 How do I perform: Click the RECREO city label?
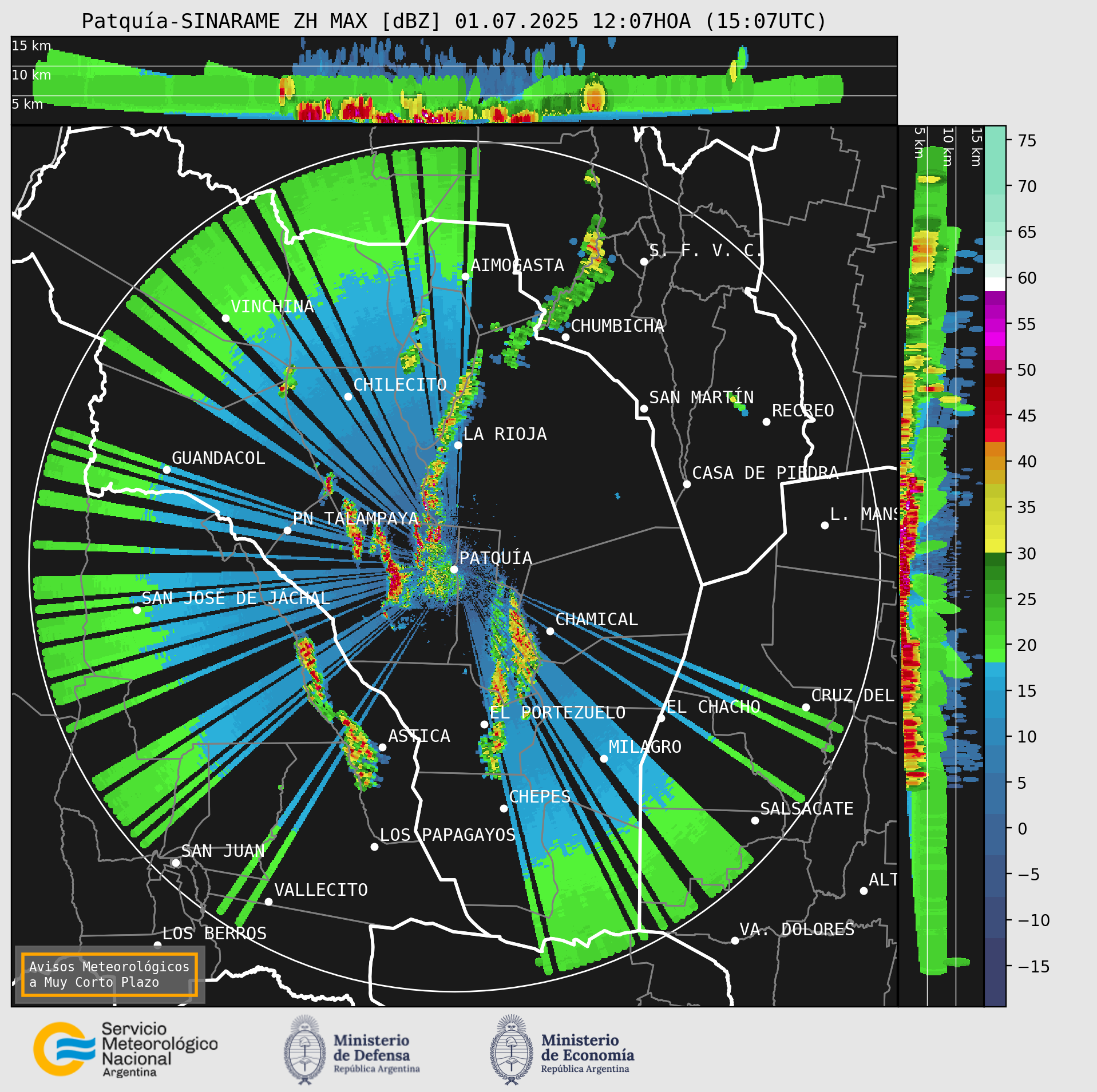pos(802,411)
